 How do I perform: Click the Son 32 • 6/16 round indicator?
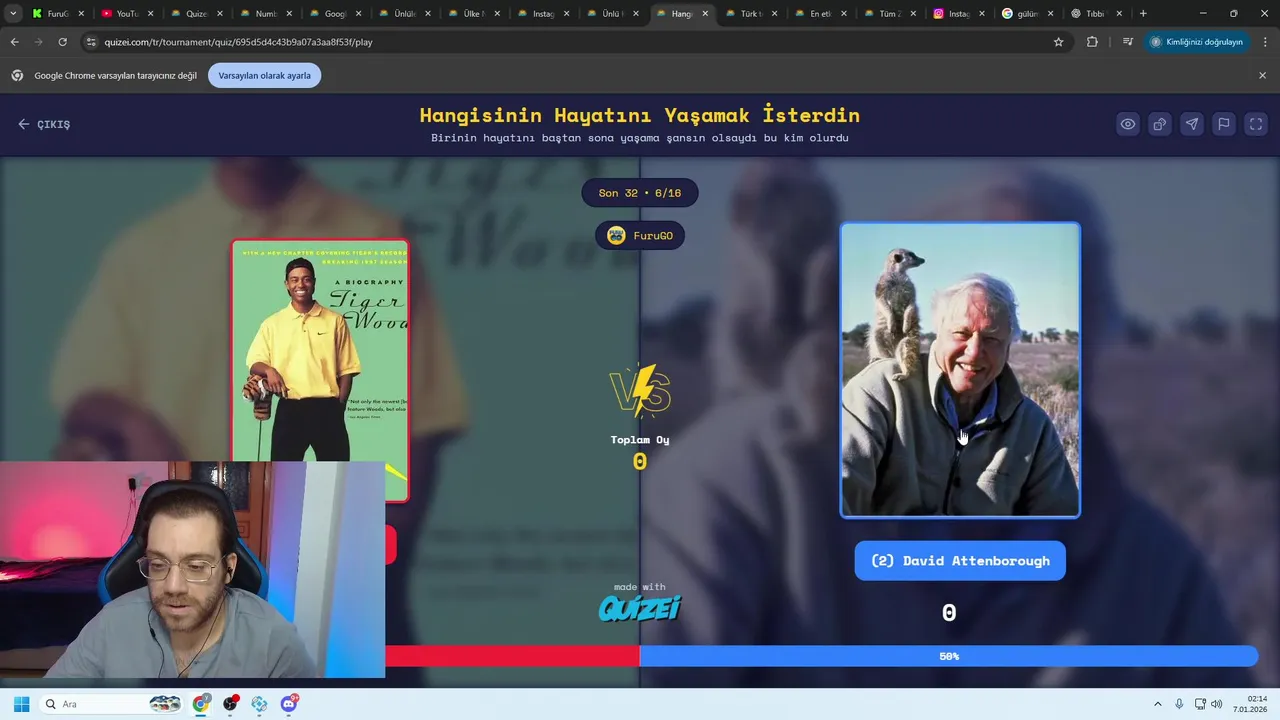[x=640, y=193]
